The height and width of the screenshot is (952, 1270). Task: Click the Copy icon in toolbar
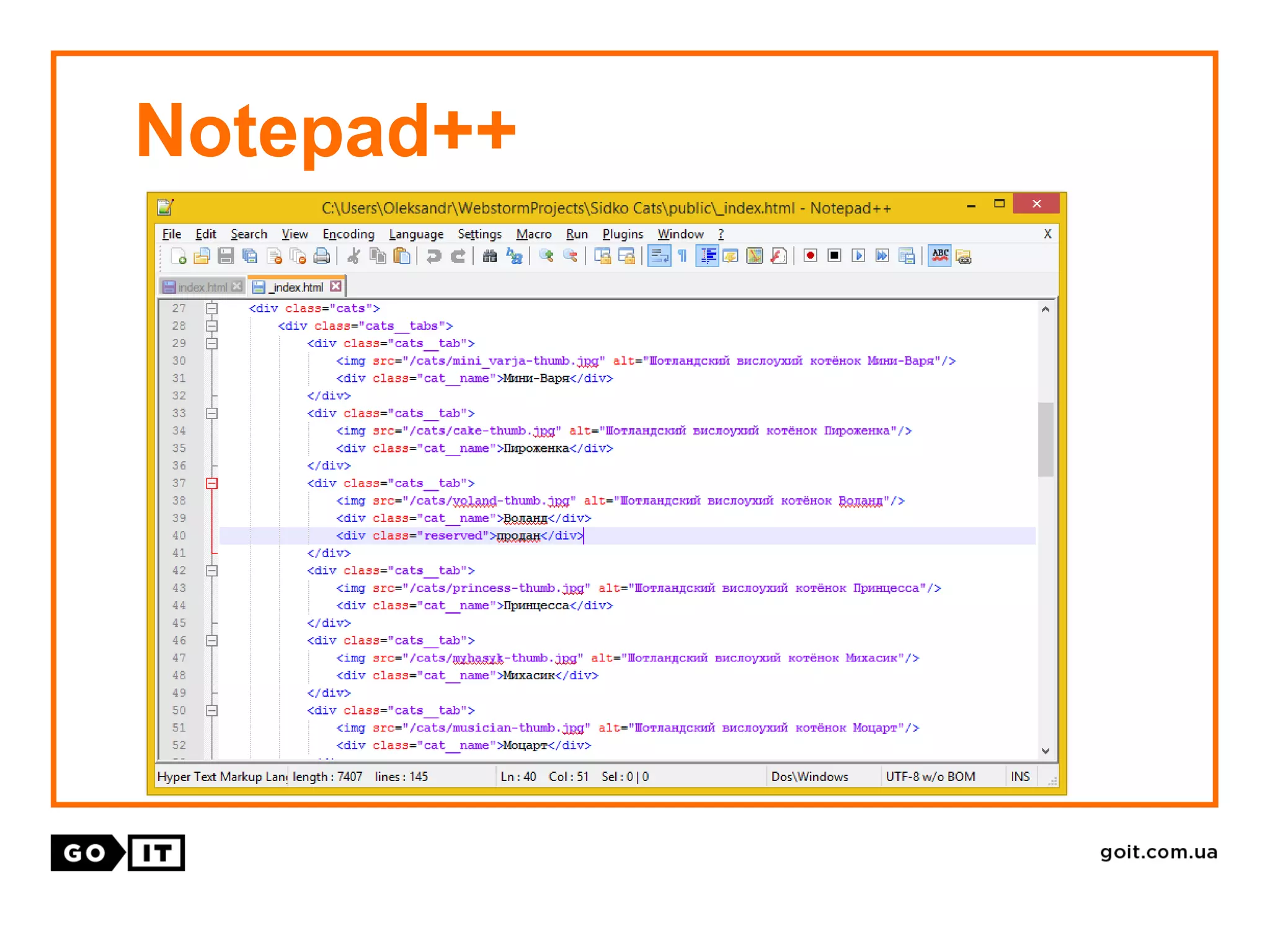(378, 256)
